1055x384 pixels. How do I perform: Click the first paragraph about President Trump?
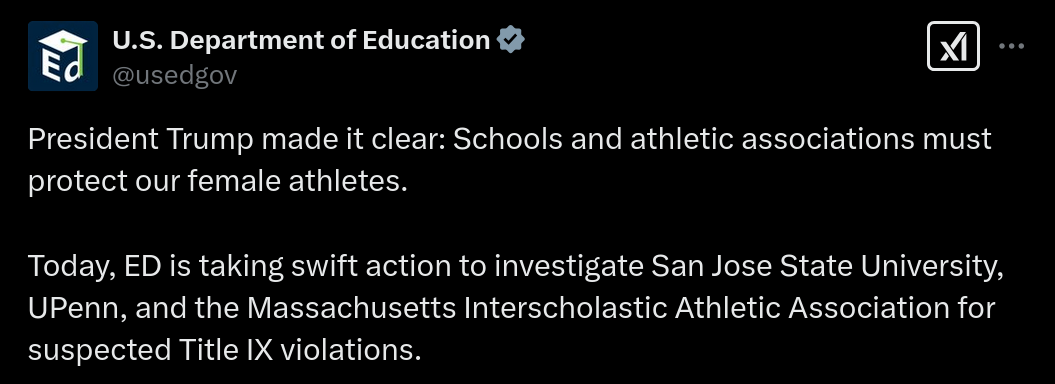coord(509,160)
